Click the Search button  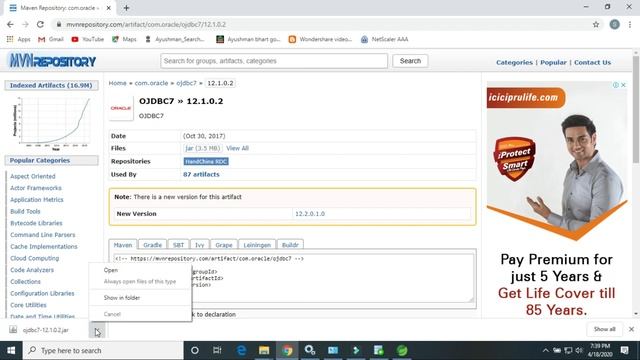tap(410, 61)
